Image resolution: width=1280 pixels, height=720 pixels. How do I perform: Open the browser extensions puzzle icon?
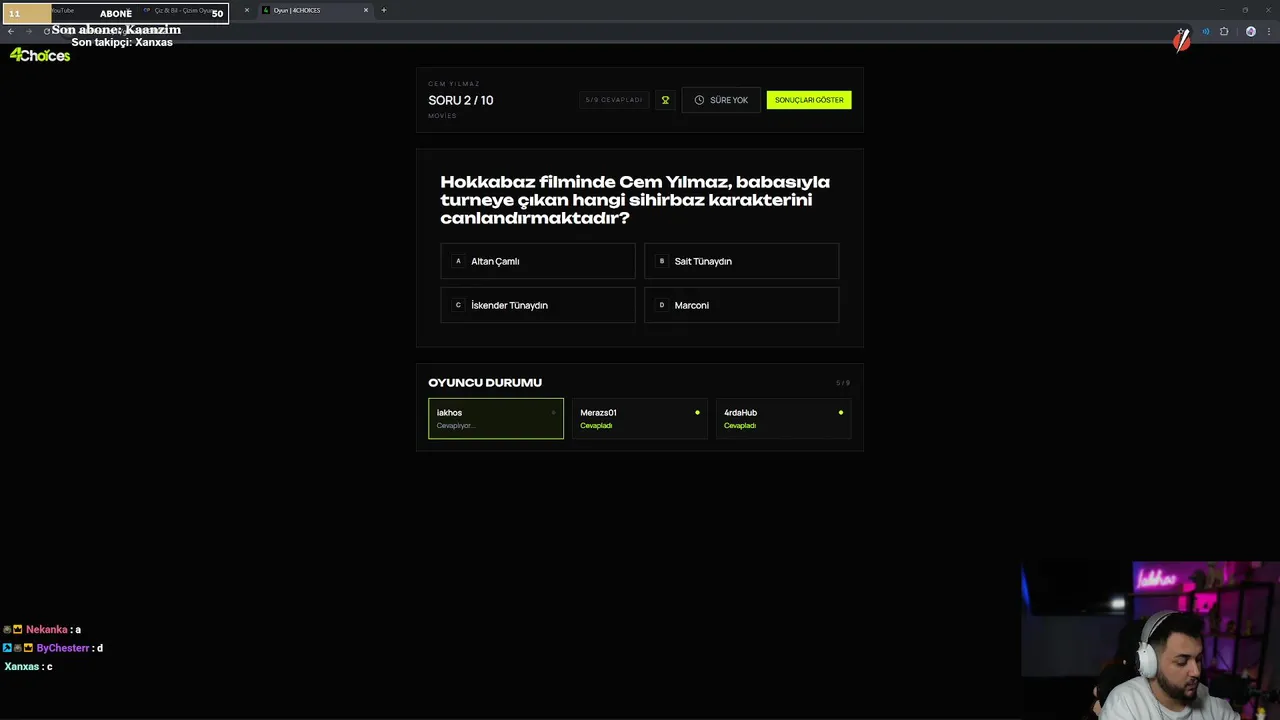[x=1224, y=31]
